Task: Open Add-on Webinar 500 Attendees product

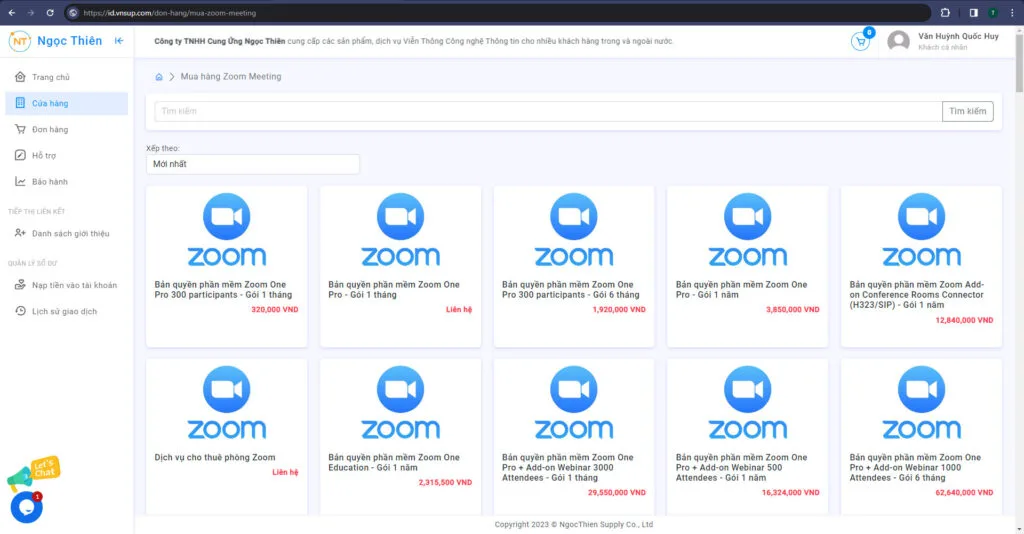Action: click(x=741, y=468)
